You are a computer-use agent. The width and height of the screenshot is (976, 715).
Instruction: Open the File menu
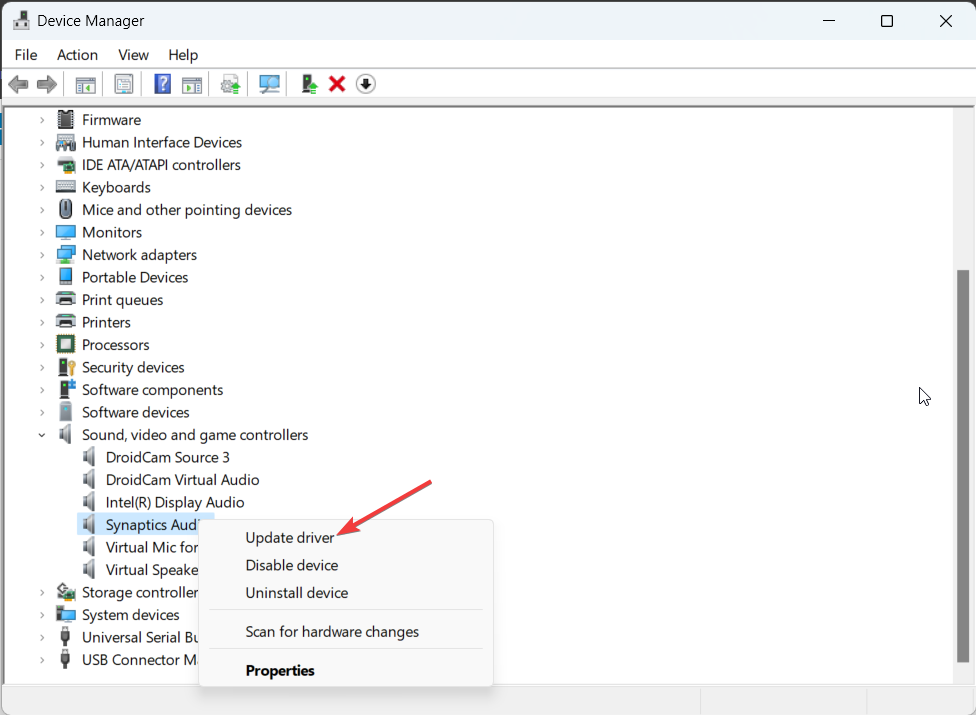[26, 55]
